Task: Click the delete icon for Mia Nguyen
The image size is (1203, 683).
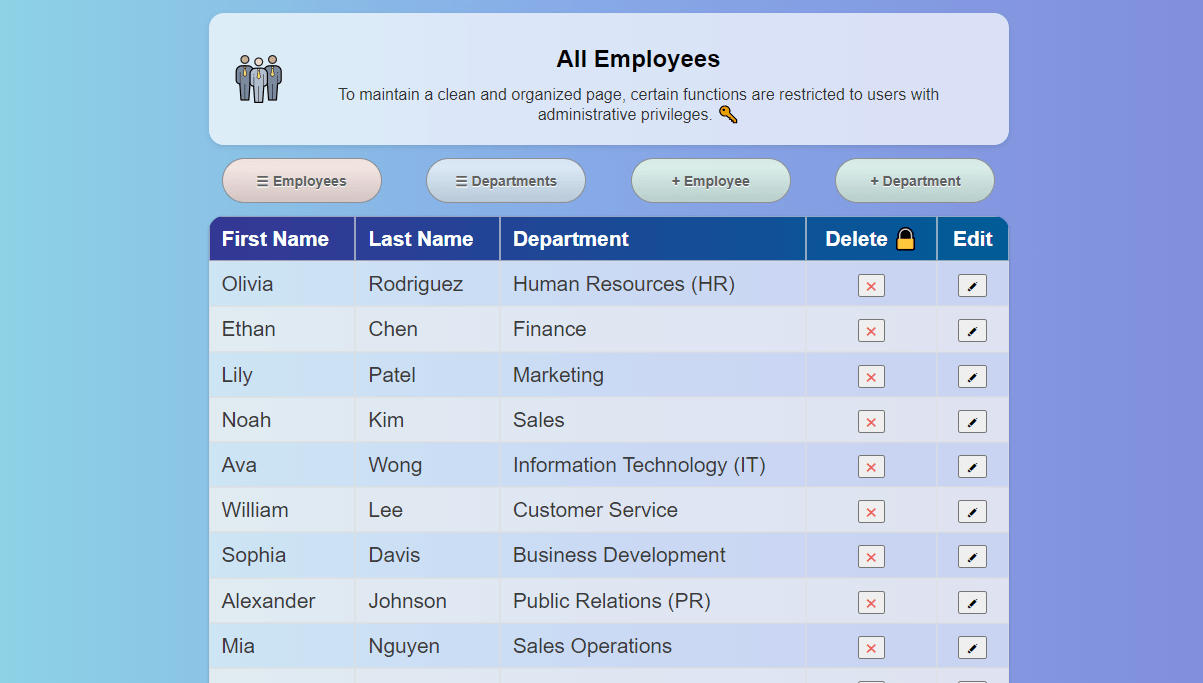Action: [871, 648]
